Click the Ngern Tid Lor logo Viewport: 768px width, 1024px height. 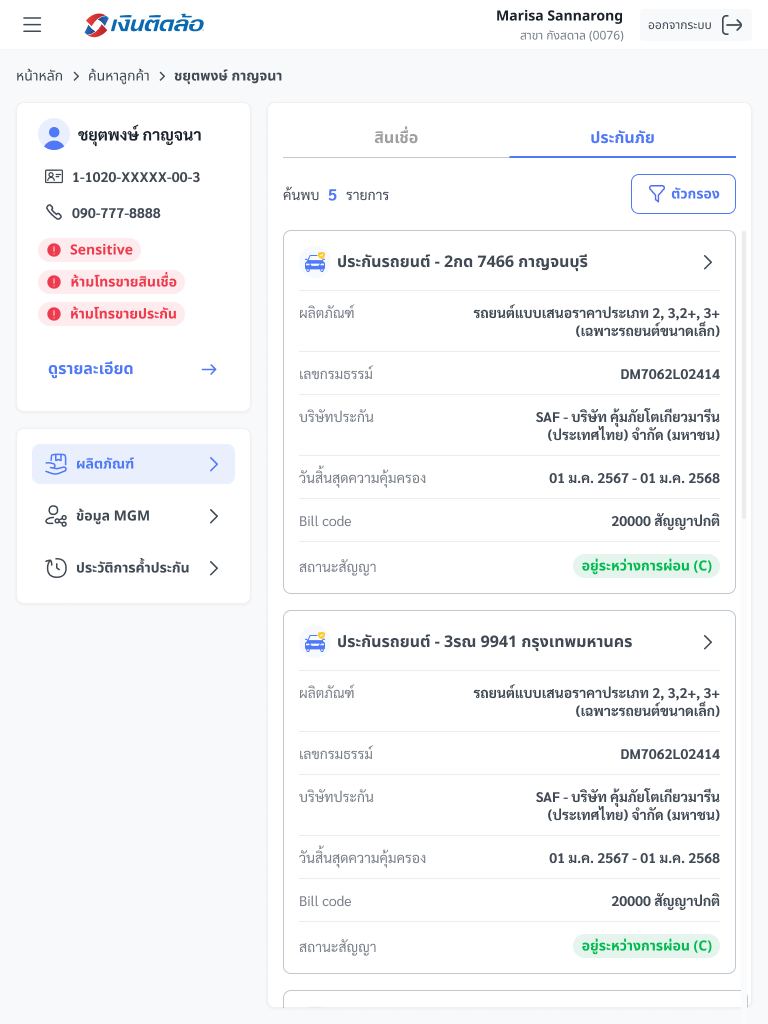click(145, 25)
